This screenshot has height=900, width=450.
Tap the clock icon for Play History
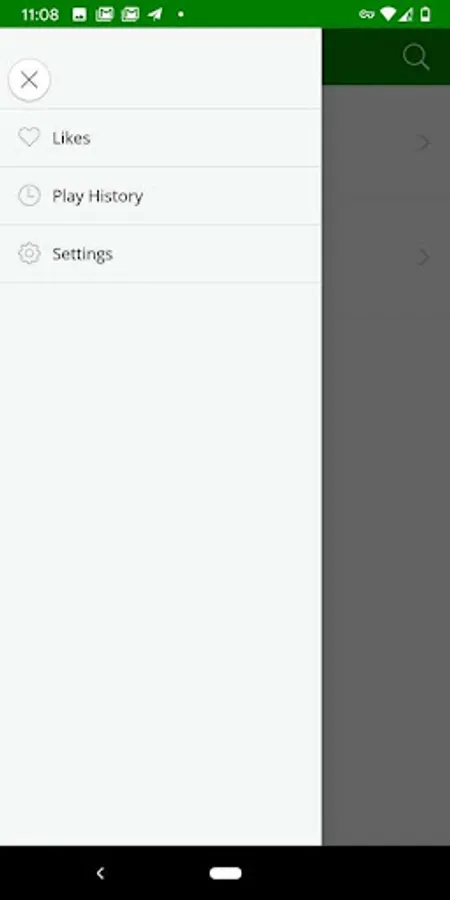point(29,196)
